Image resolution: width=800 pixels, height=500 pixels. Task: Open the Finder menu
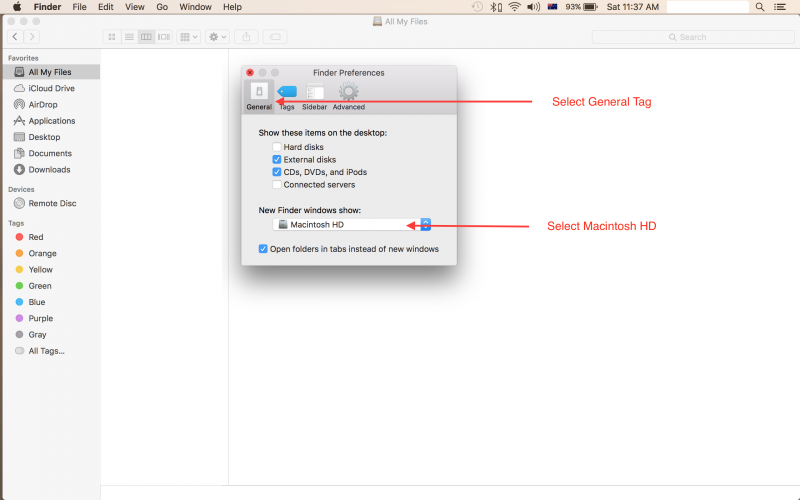47,7
